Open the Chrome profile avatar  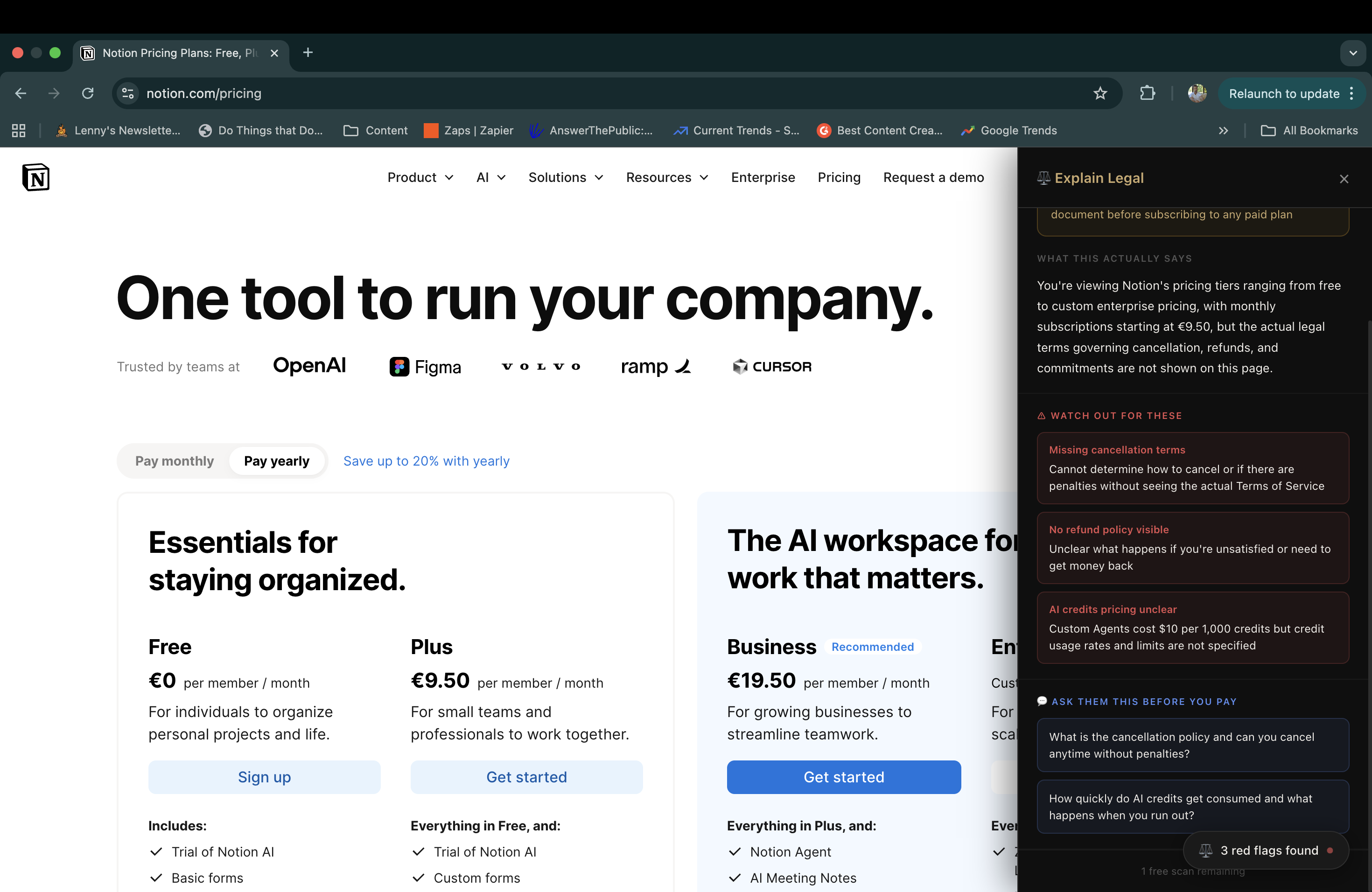[x=1197, y=93]
